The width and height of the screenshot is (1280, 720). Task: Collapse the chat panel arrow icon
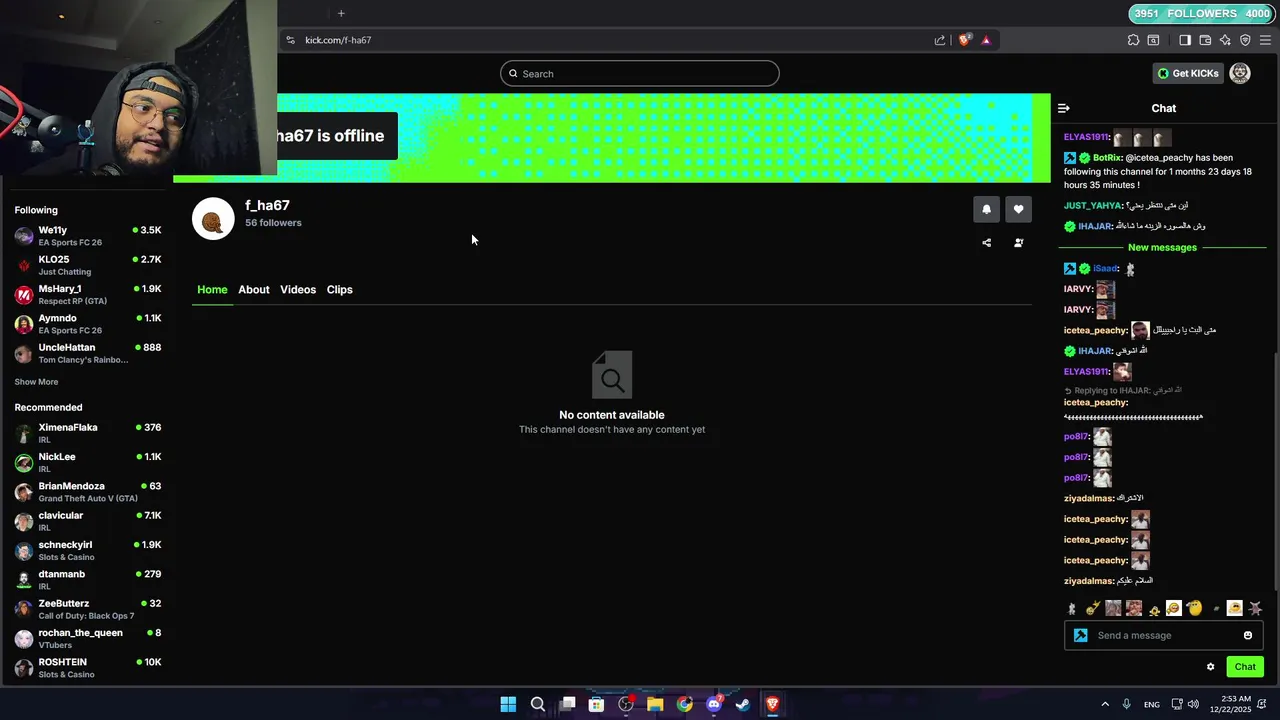pos(1064,108)
